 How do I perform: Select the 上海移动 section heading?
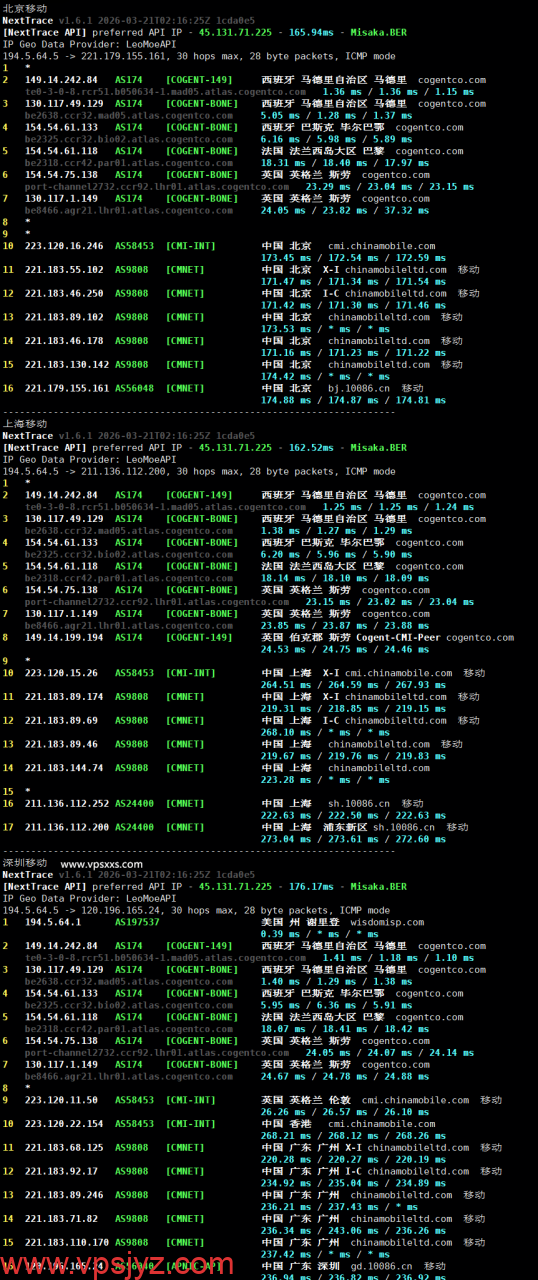[x=25, y=424]
